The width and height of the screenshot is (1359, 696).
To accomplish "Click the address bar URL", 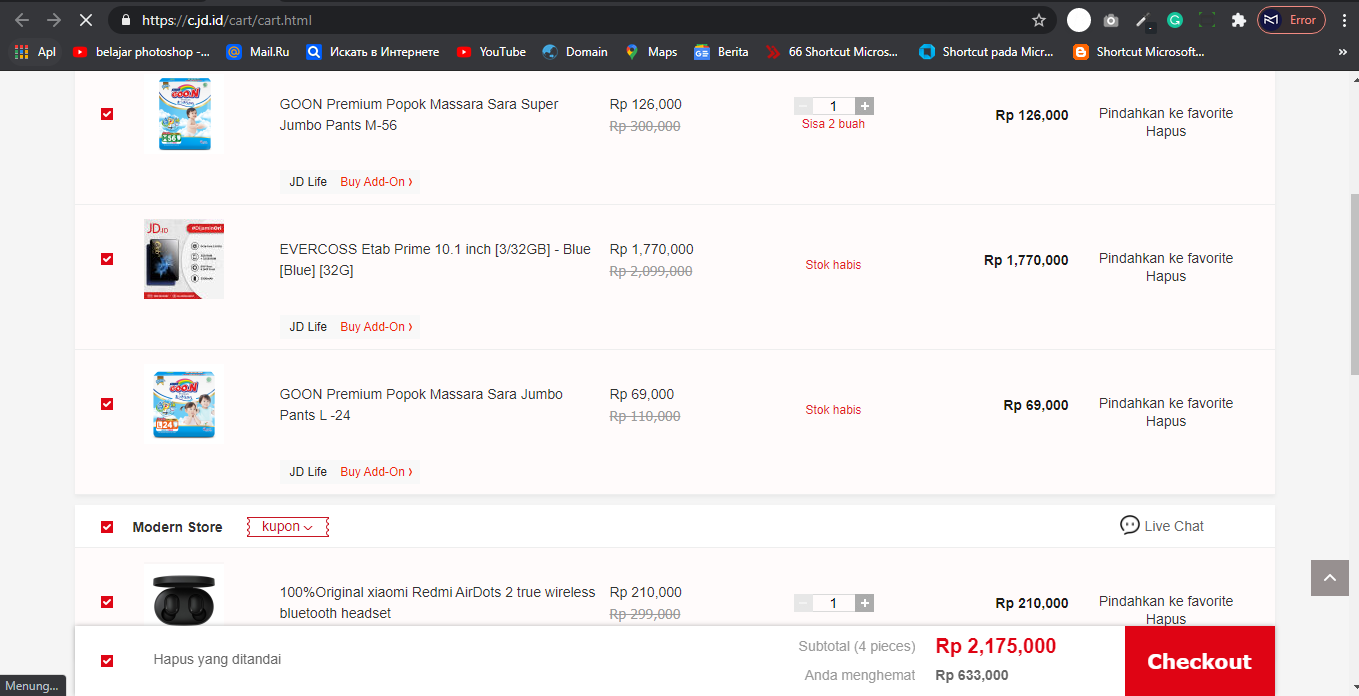I will [228, 20].
